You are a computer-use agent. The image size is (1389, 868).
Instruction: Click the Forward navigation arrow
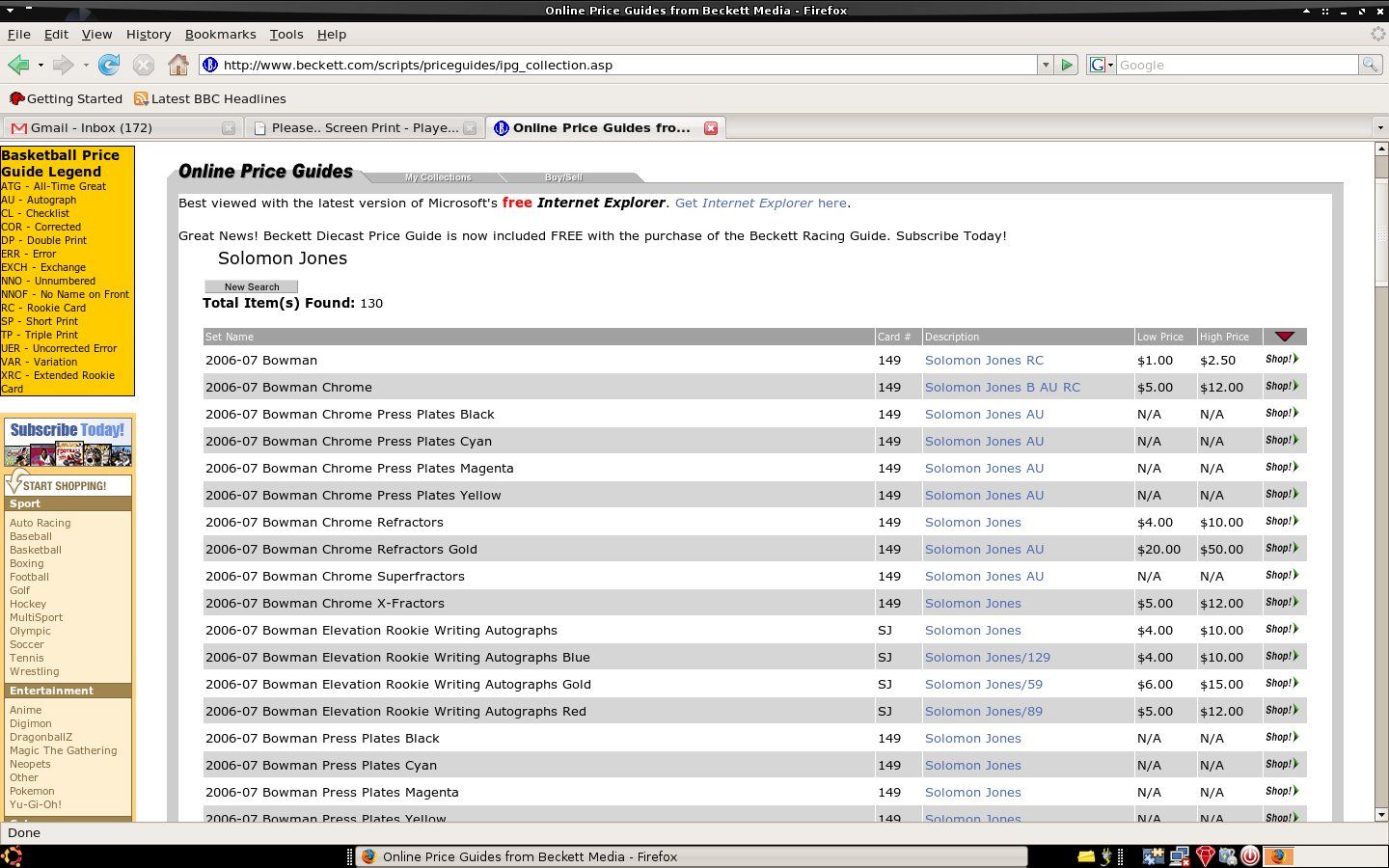coord(63,65)
